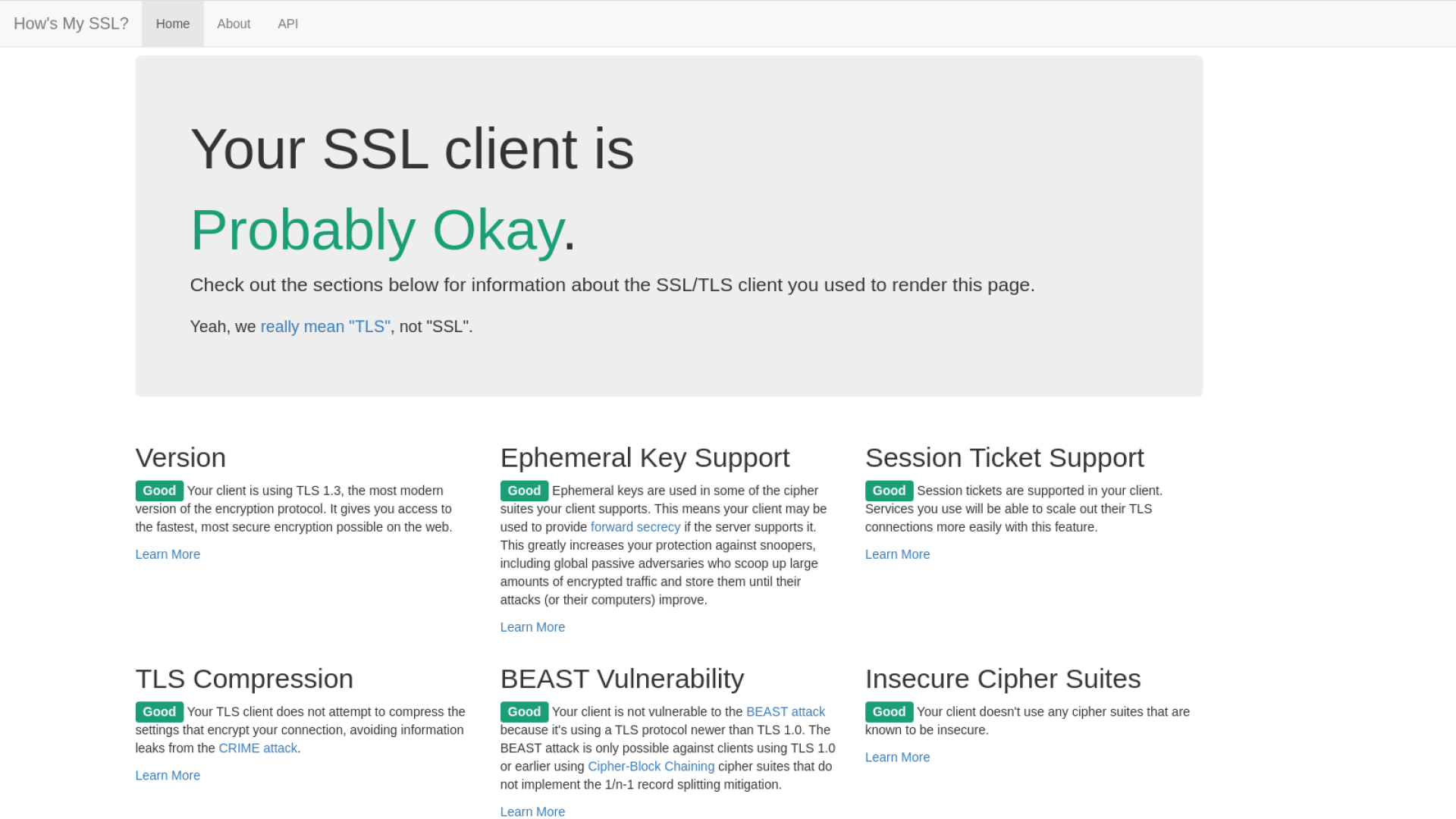1456x819 pixels.
Task: Click Learn More under TLS Compression
Action: (x=168, y=776)
